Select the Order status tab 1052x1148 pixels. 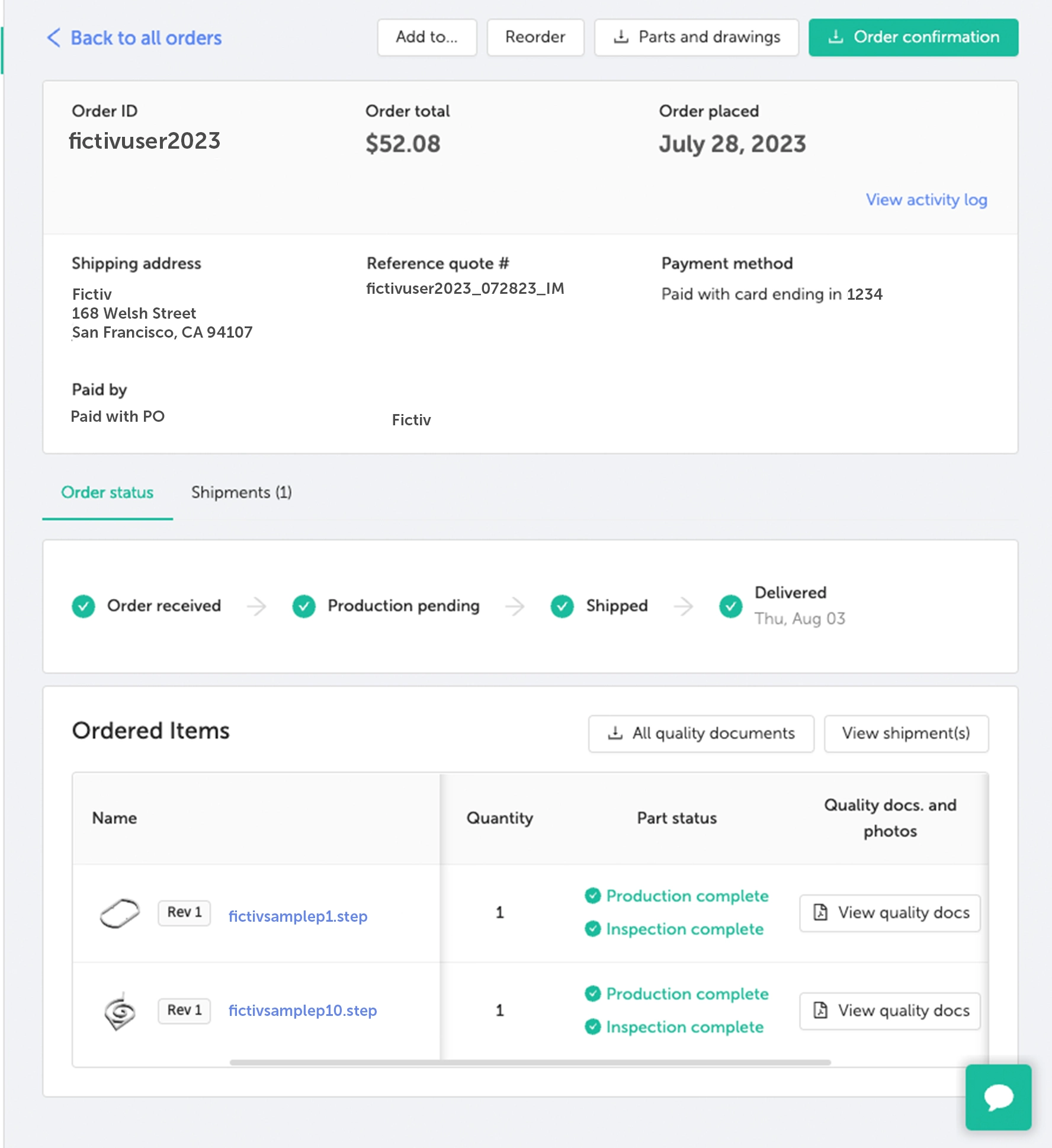click(107, 492)
